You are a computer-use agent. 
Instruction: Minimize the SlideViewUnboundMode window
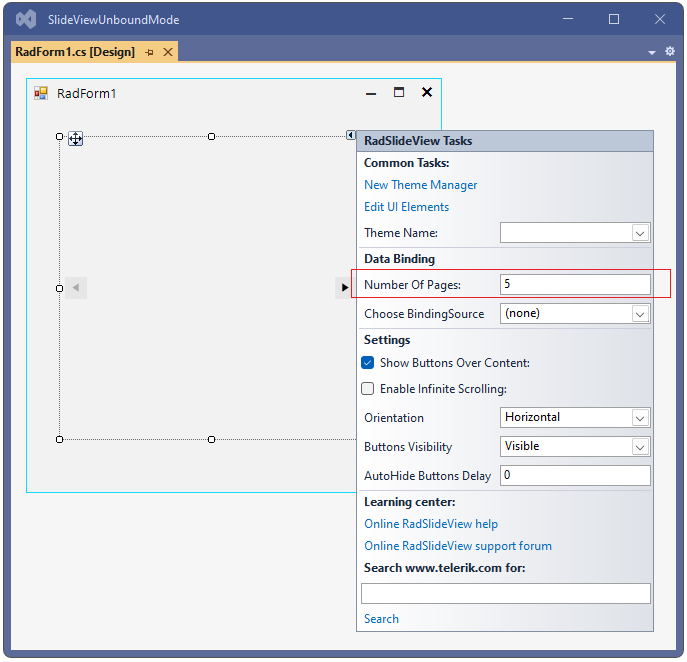568,19
